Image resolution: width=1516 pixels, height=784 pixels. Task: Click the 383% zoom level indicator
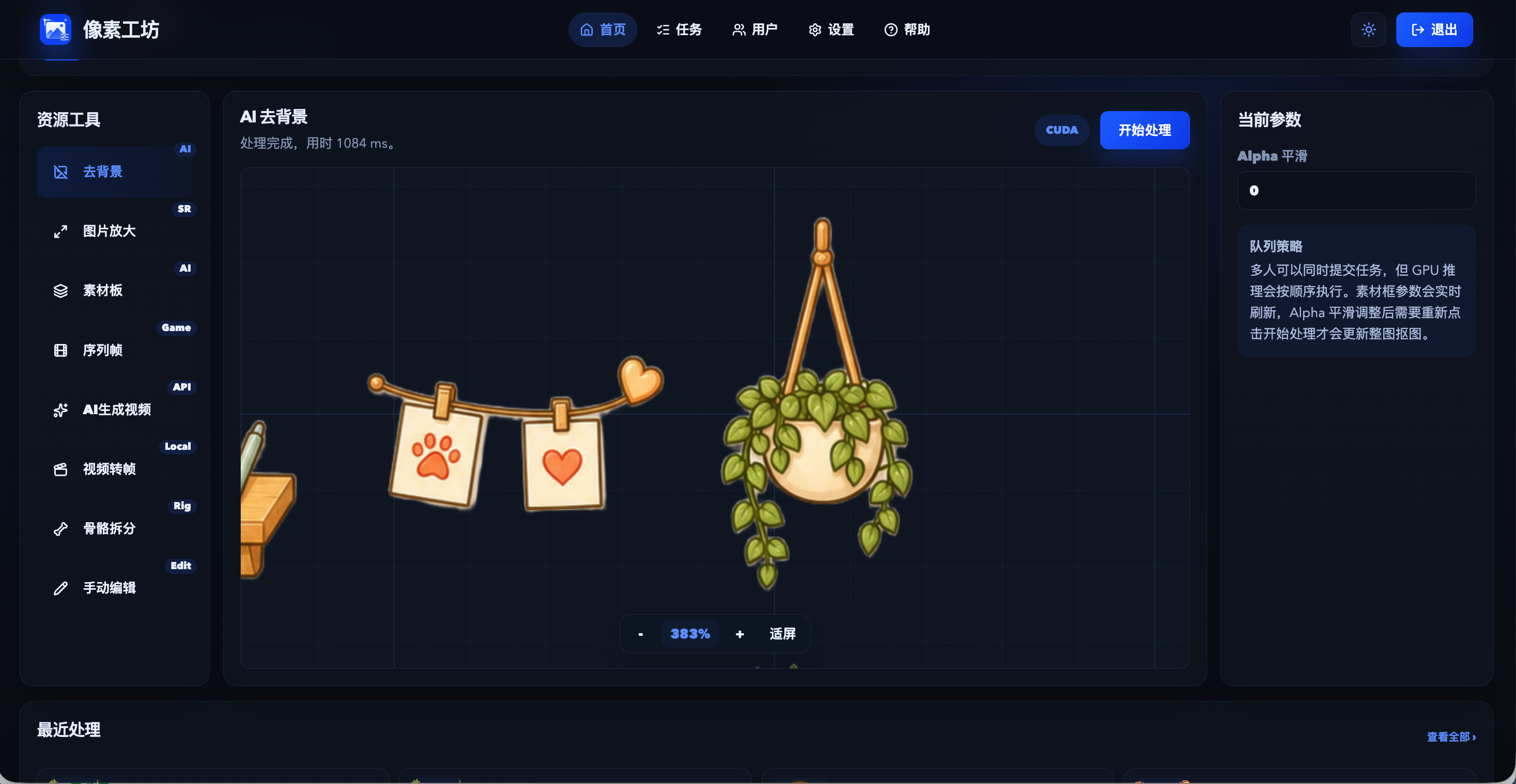690,634
